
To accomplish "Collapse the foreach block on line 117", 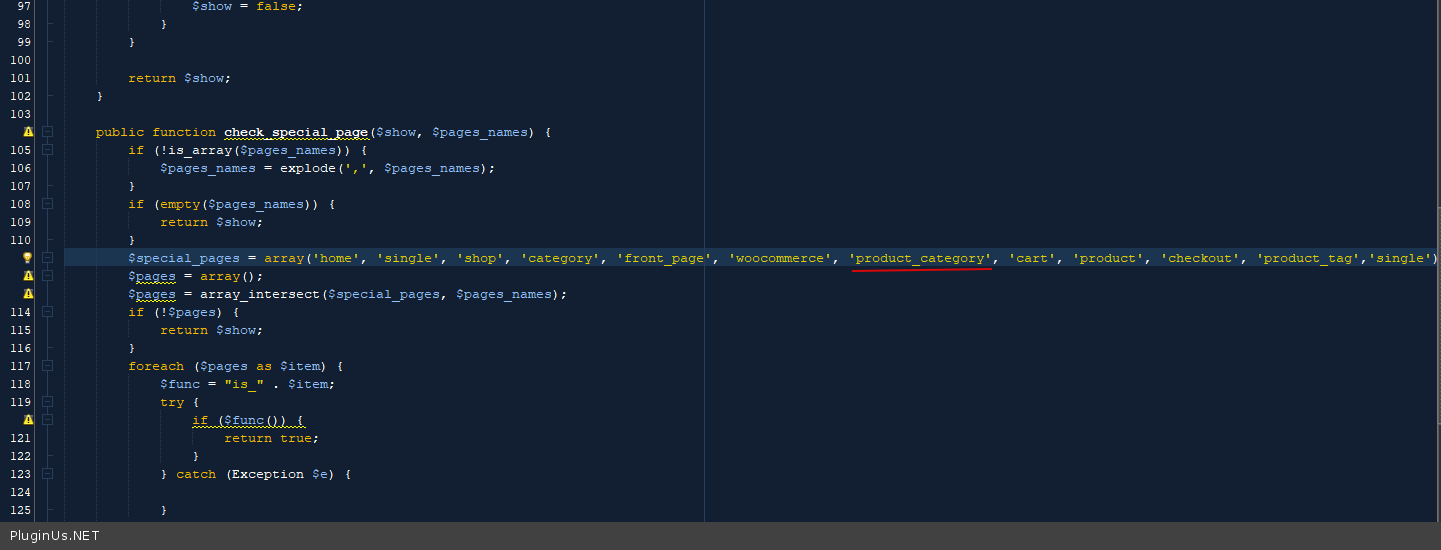I will pos(47,366).
